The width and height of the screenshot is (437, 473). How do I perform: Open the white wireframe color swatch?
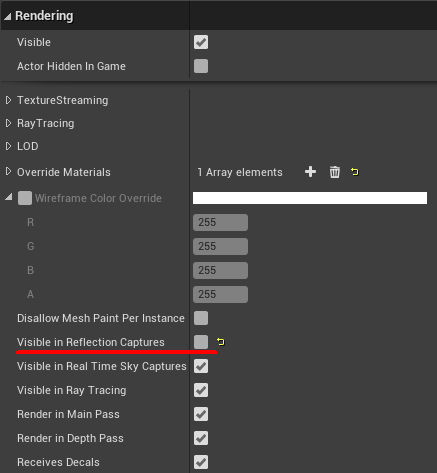[x=310, y=198]
